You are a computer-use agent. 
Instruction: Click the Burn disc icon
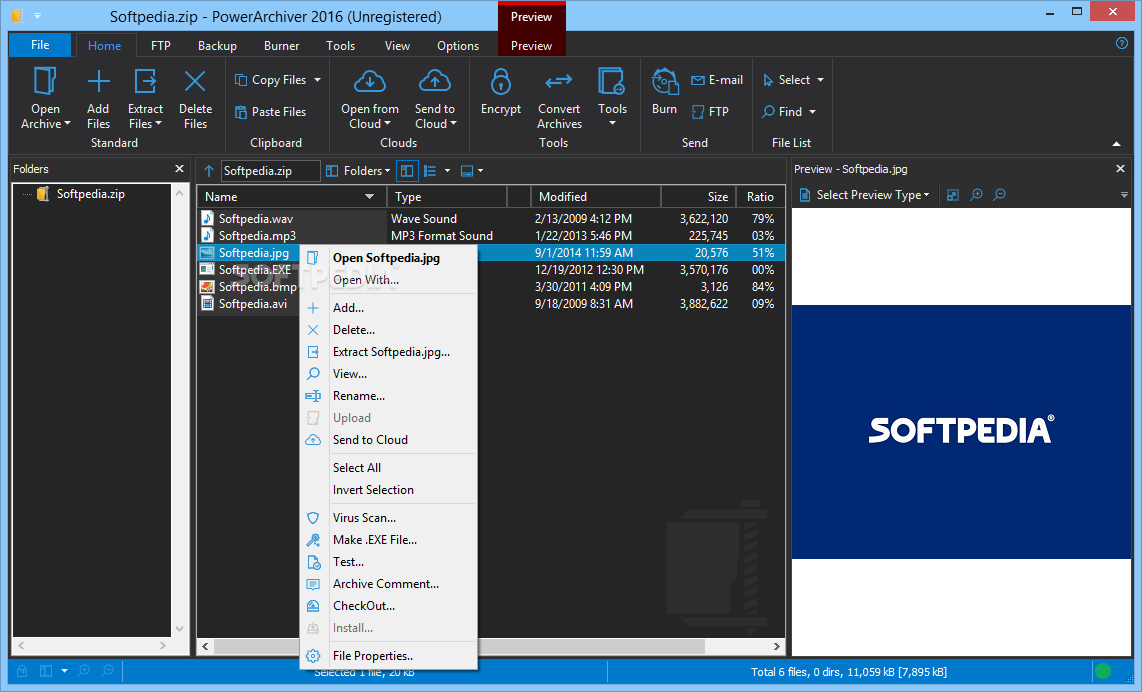click(664, 81)
